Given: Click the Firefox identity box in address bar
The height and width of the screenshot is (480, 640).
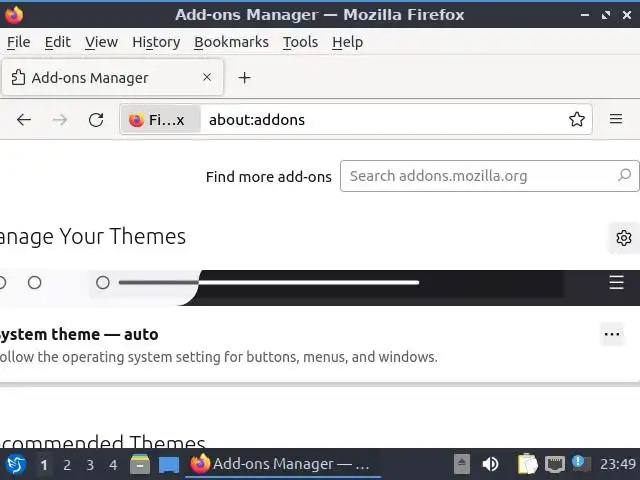Looking at the screenshot, I should [x=160, y=120].
